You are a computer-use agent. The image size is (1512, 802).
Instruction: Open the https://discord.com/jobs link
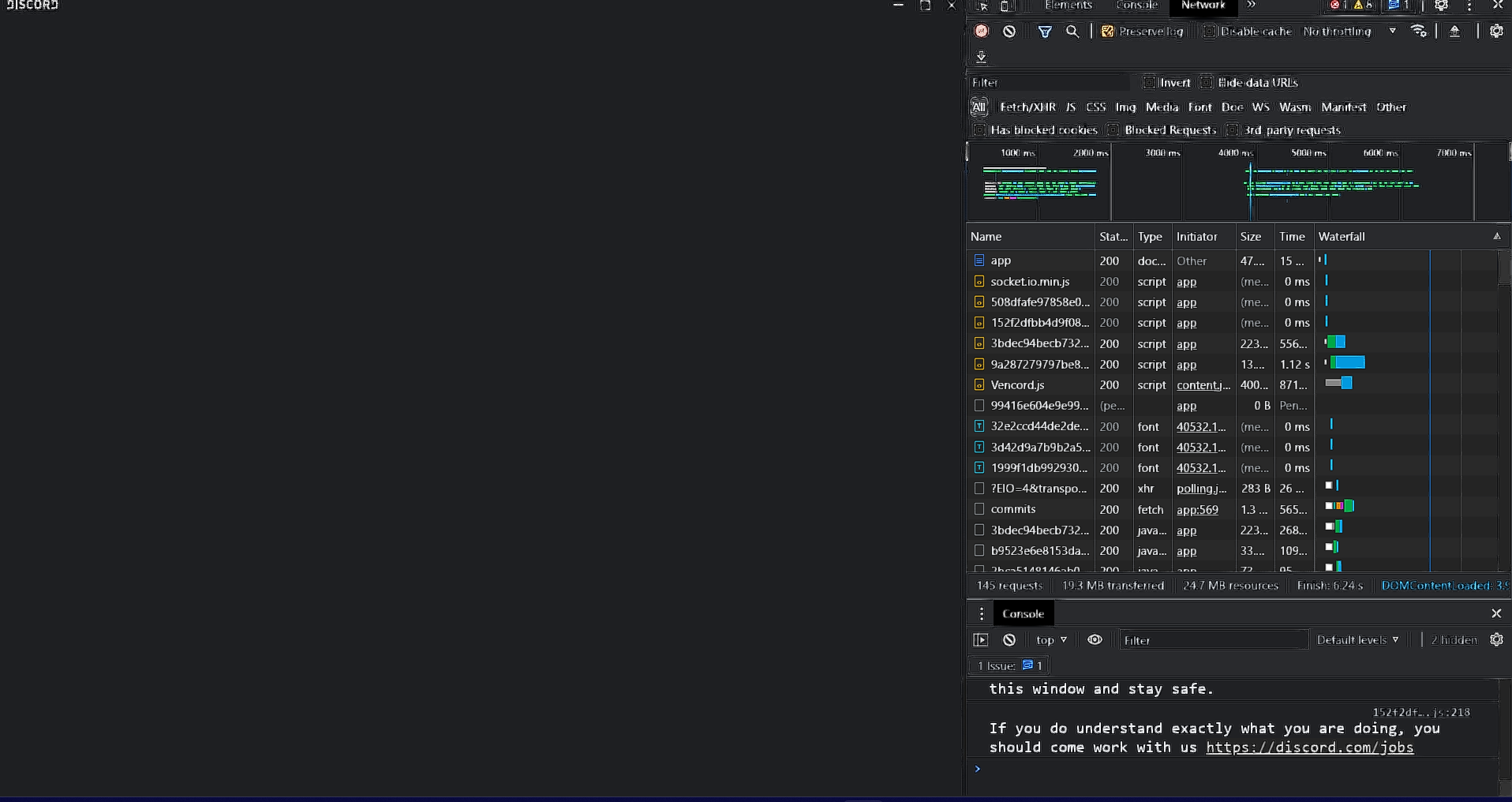(x=1308, y=748)
